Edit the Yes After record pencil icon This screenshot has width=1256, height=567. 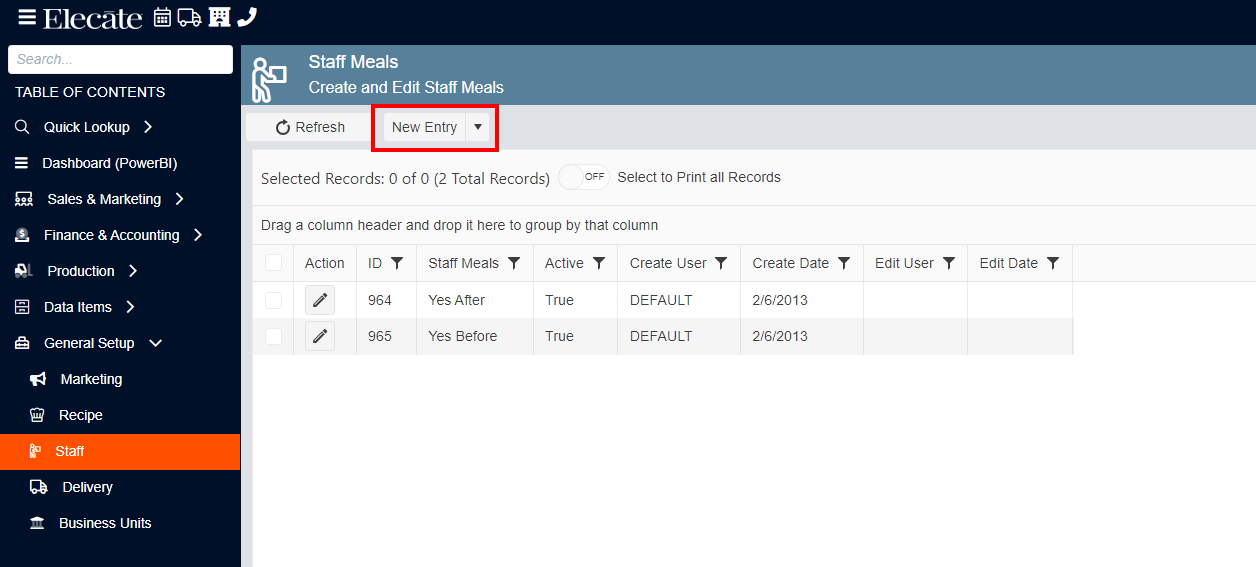320,300
